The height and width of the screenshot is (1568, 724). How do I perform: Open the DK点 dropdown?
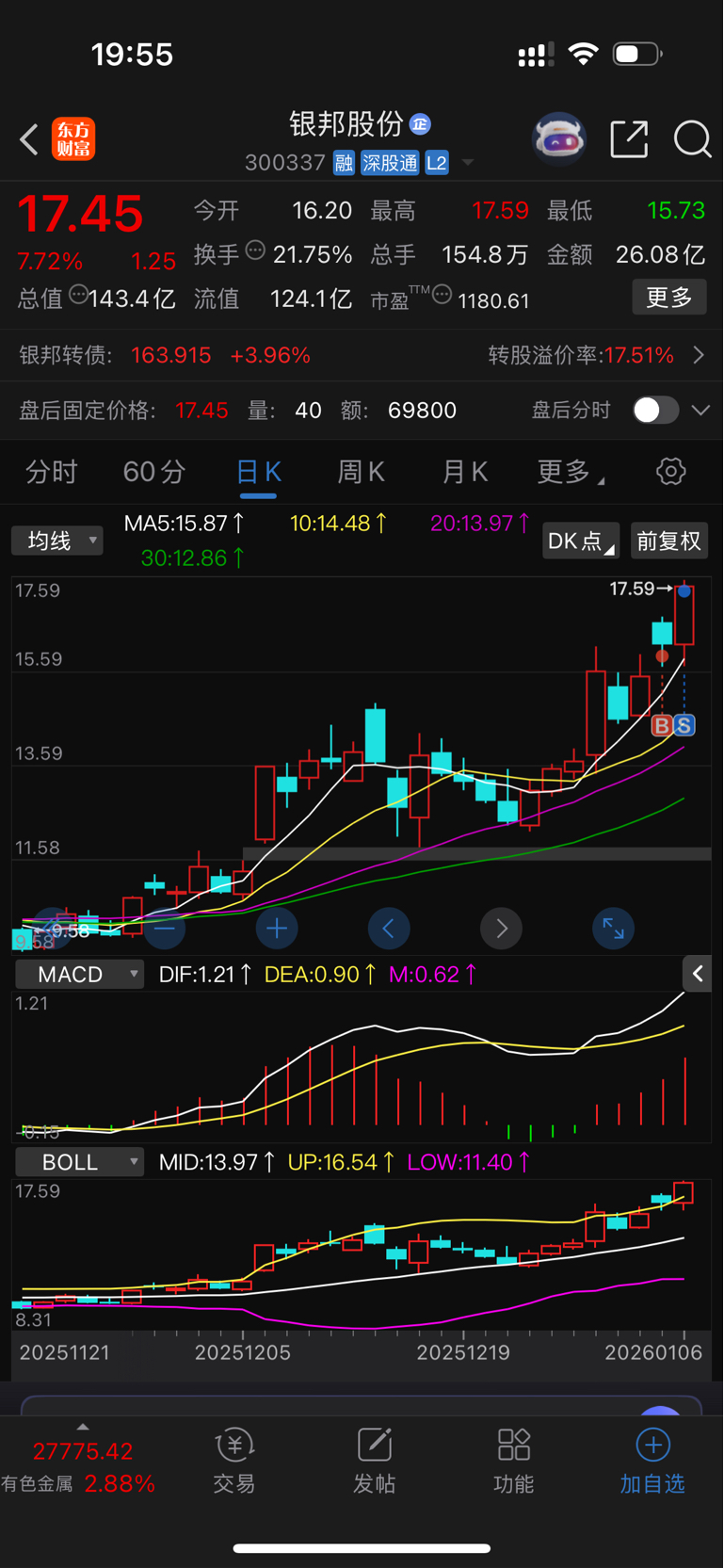(x=581, y=541)
